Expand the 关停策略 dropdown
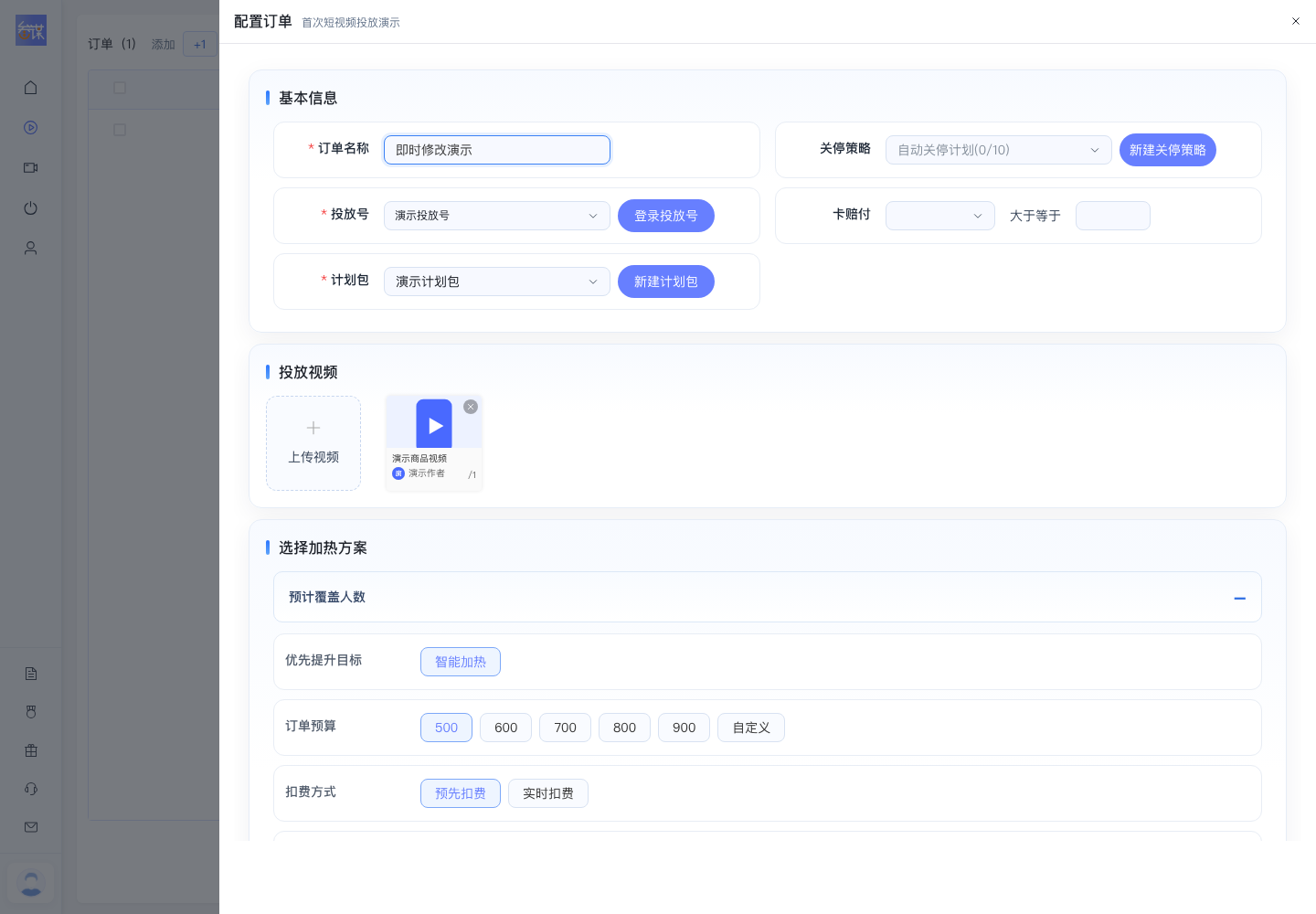 point(999,150)
